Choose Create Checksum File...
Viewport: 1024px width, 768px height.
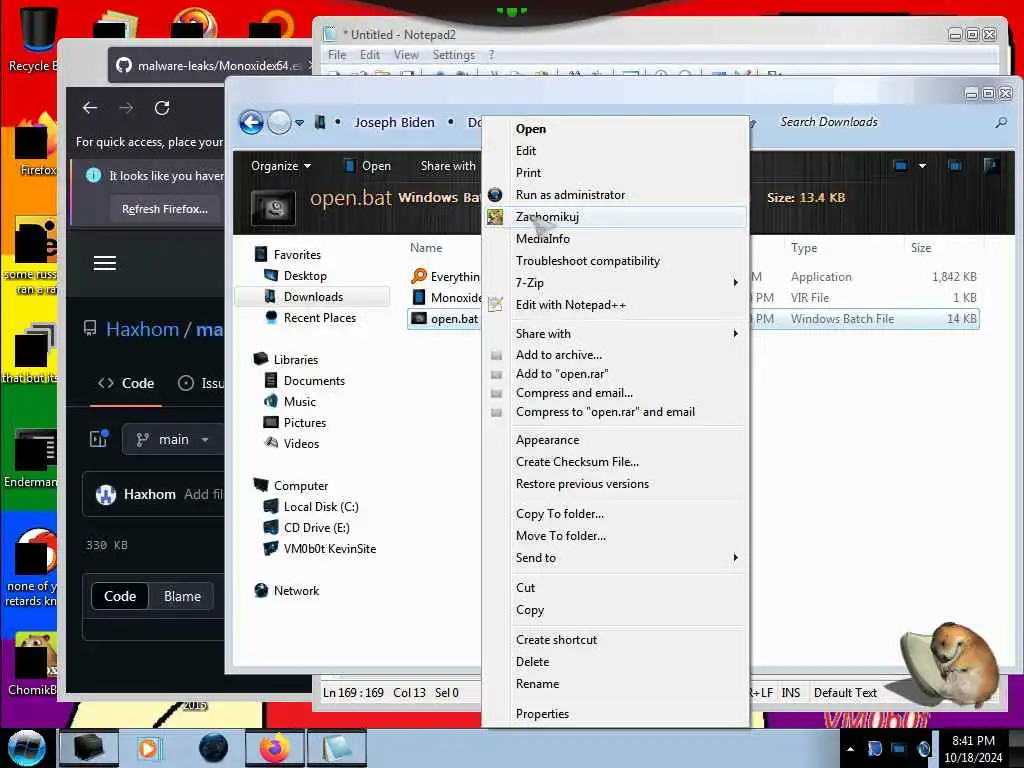[x=616, y=462]
